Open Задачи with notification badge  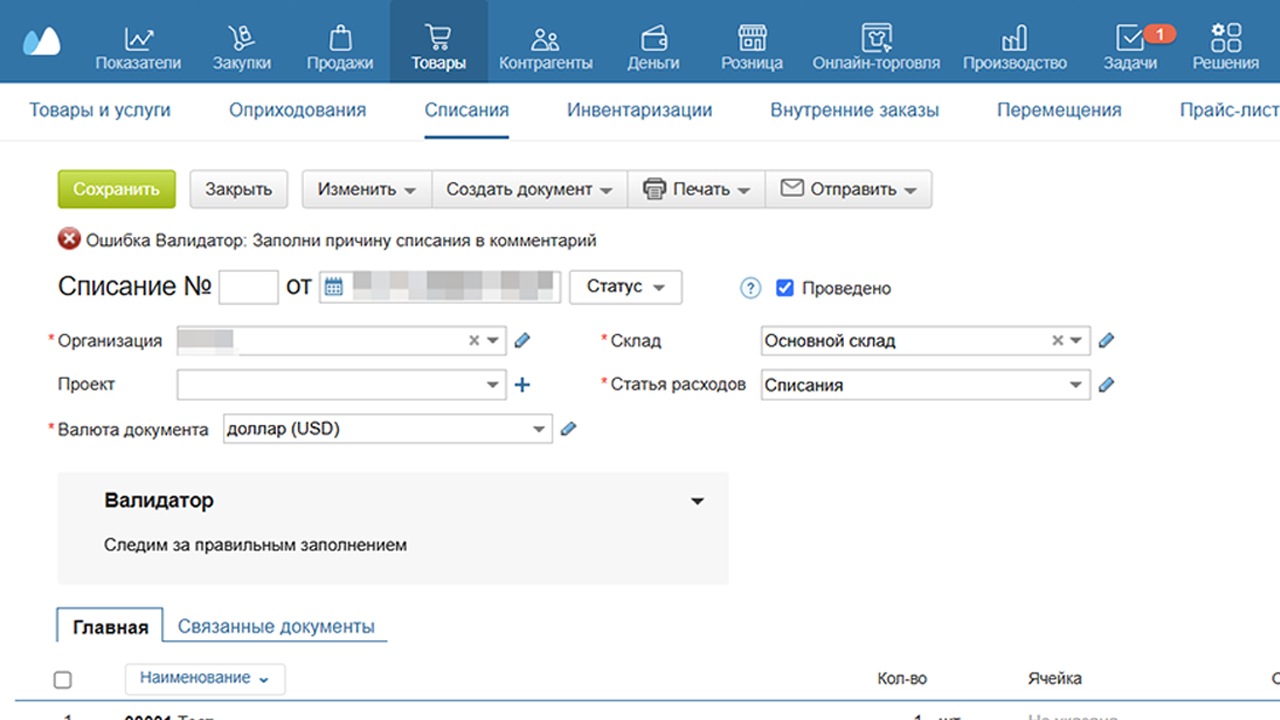click(1130, 40)
